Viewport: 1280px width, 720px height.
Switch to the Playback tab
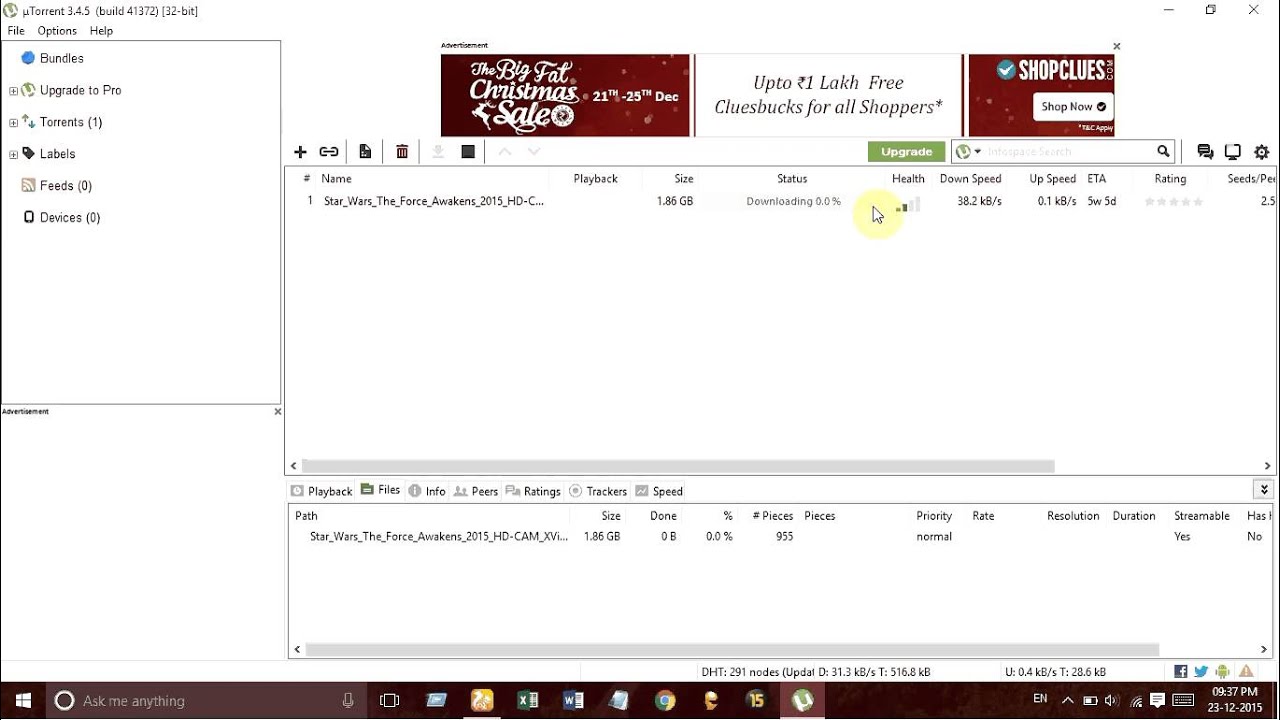click(x=321, y=491)
